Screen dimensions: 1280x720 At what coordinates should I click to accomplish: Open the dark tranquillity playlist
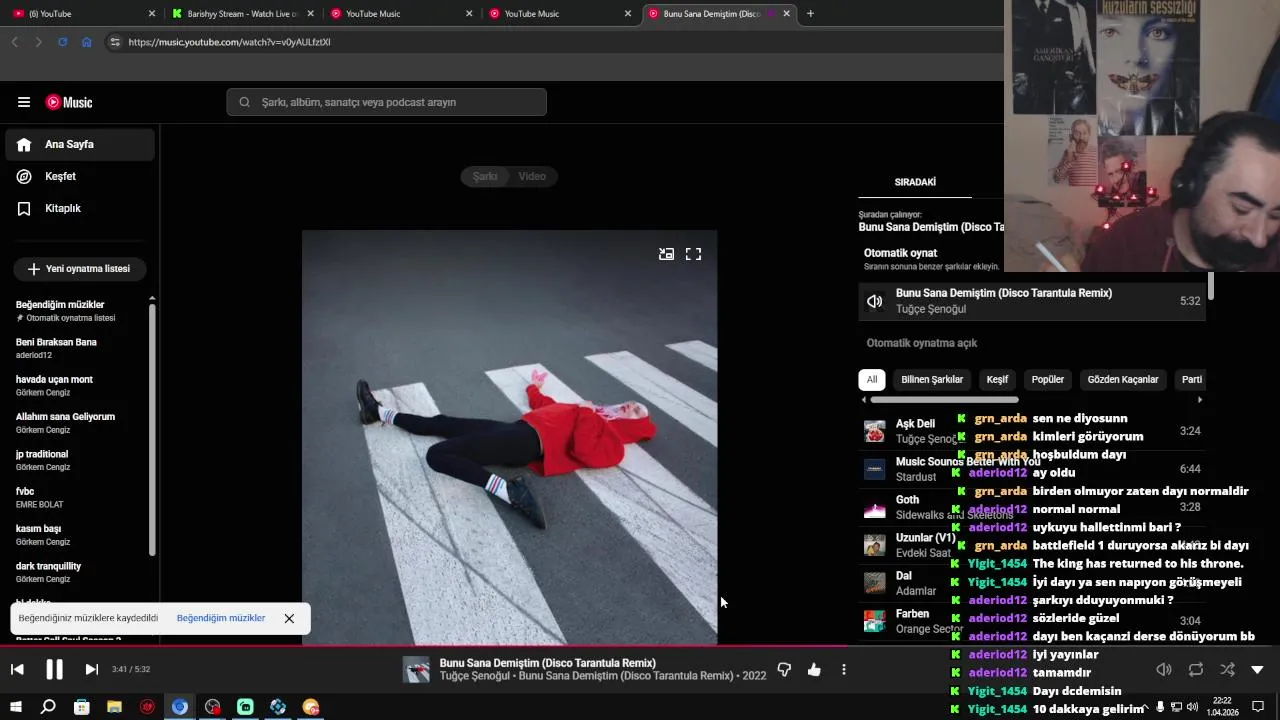[80, 572]
